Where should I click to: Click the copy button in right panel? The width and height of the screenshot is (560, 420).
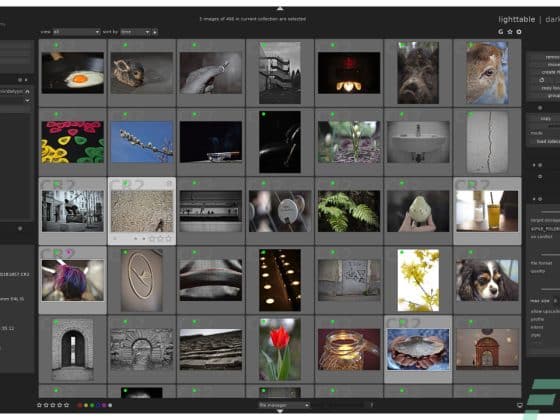(x=545, y=118)
